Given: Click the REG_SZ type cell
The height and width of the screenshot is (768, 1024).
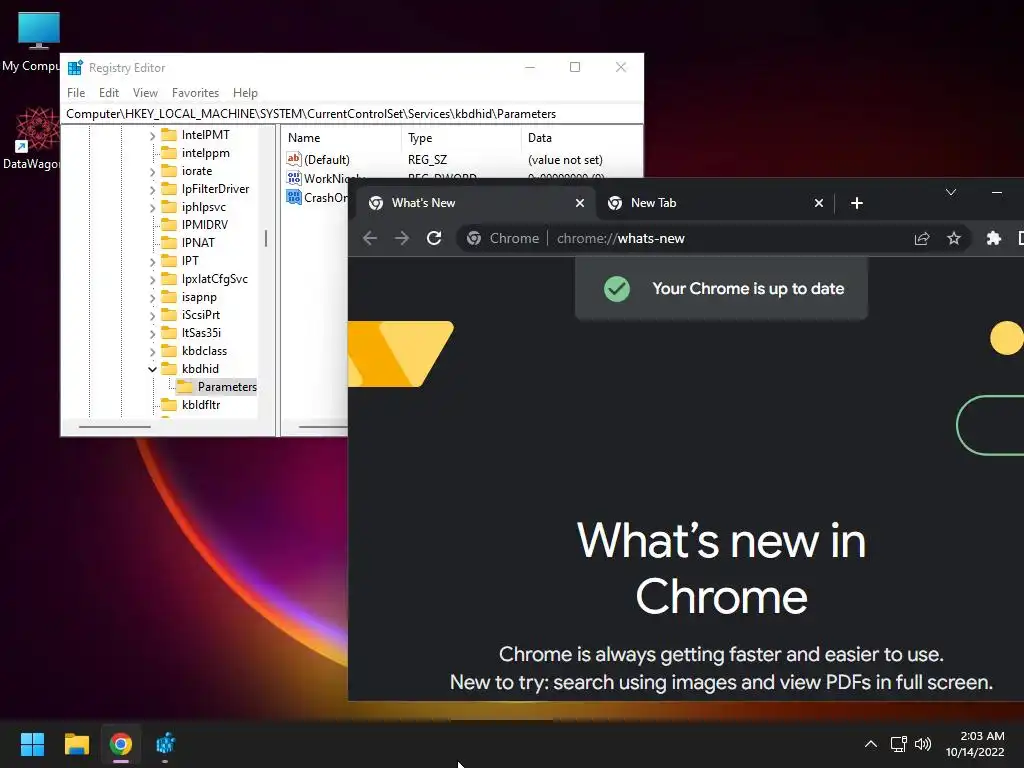Looking at the screenshot, I should [427, 159].
